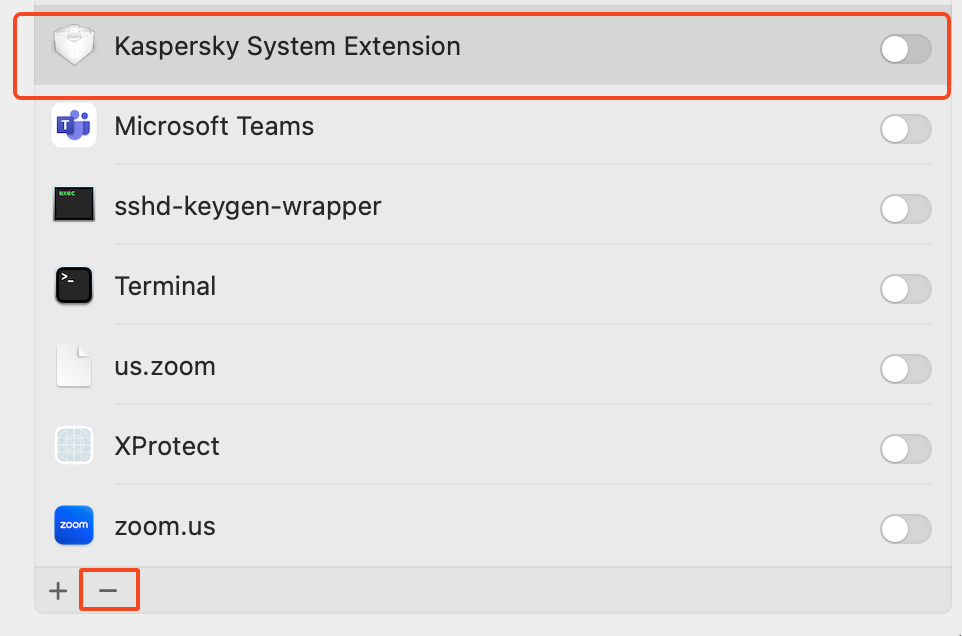
Task: Click the sshd-keygen-wrapper exec icon
Action: point(74,204)
